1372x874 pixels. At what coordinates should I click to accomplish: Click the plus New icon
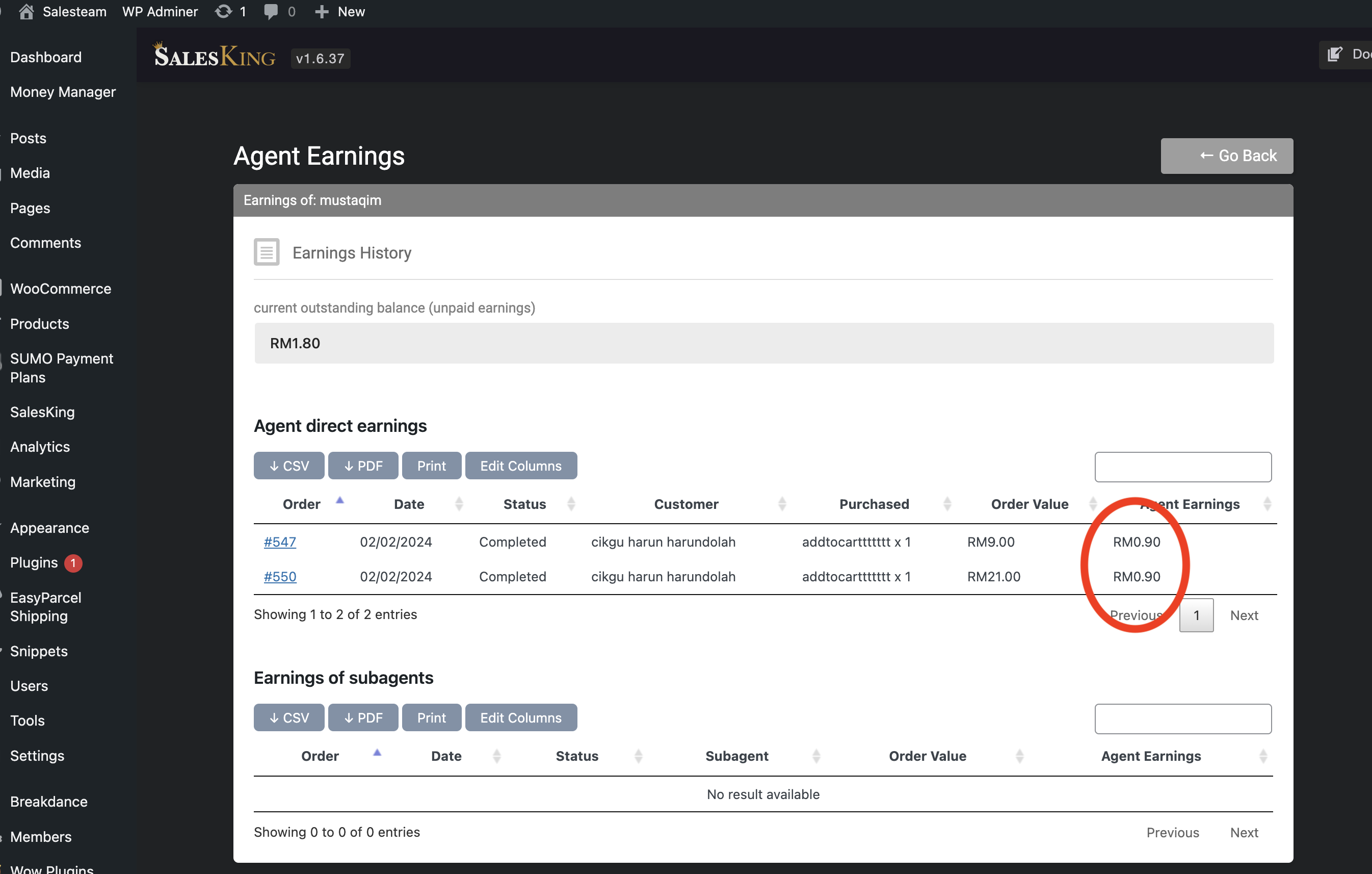point(322,12)
